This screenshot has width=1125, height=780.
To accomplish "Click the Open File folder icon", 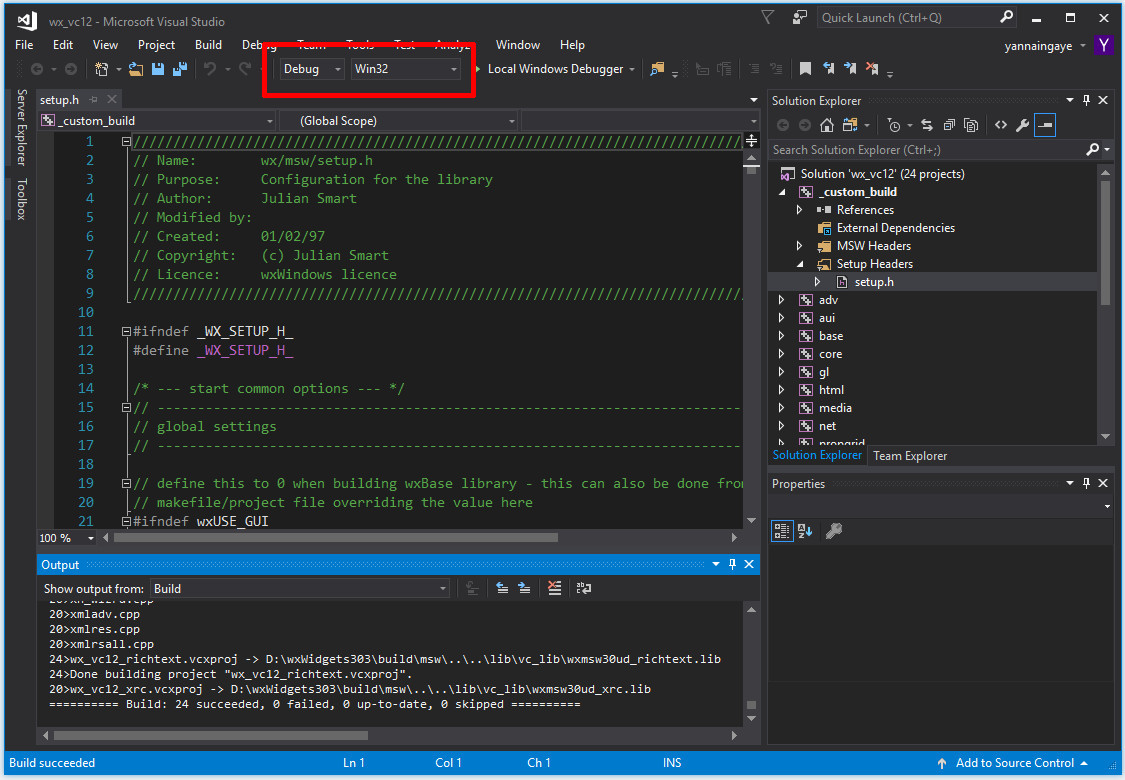I will 136,69.
